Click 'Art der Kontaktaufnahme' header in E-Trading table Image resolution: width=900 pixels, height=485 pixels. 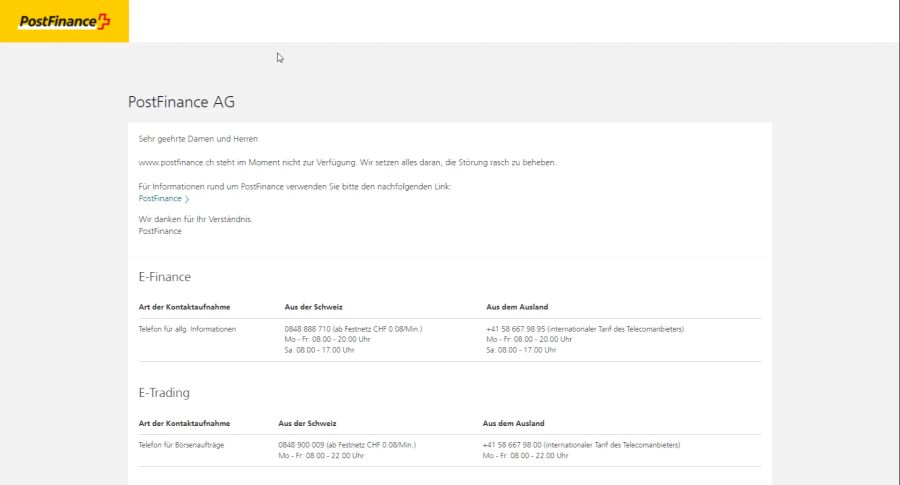[184, 424]
